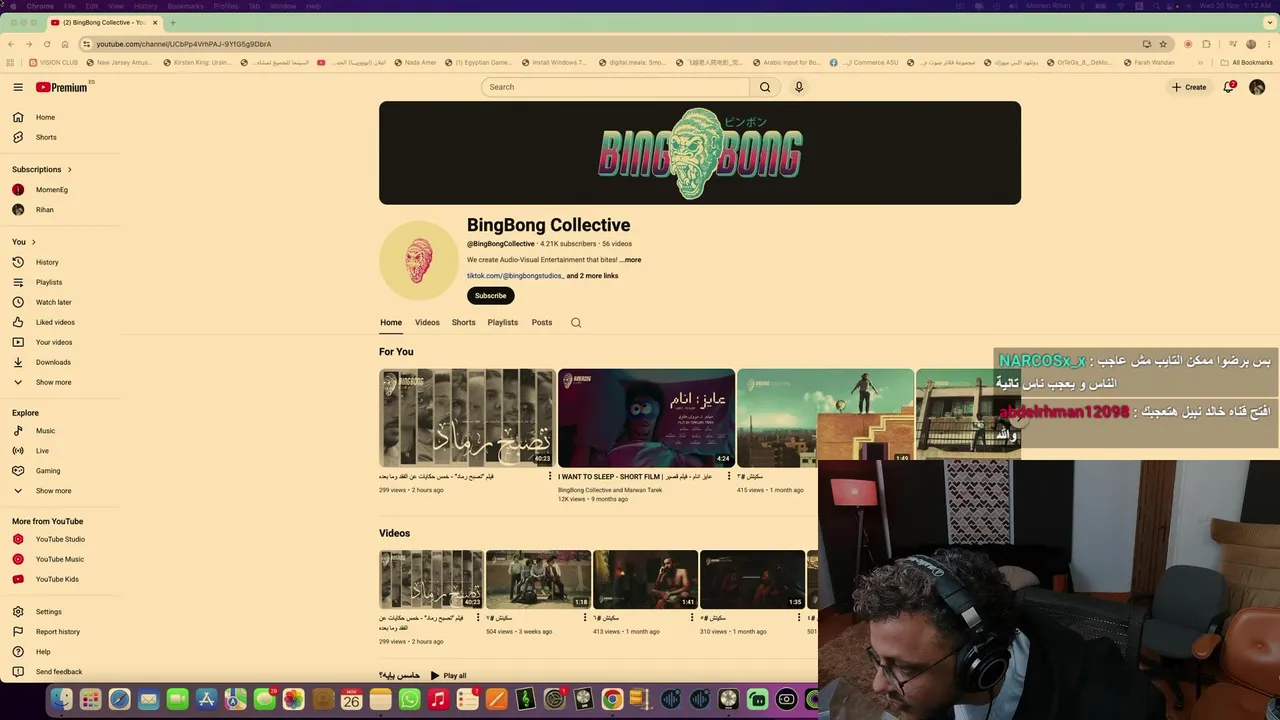Image resolution: width=1280 pixels, height=720 pixels.
Task: Open YouTube Music link
Action: pos(60,559)
